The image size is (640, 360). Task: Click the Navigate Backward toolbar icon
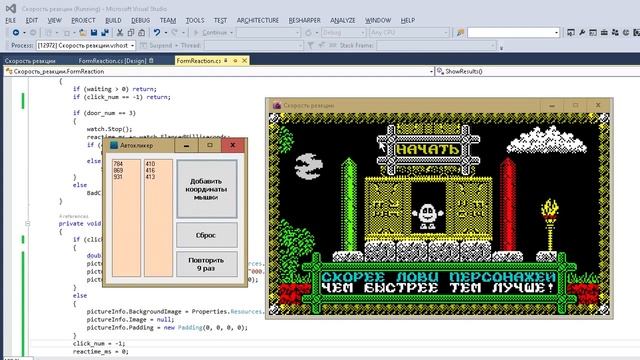coord(16,33)
